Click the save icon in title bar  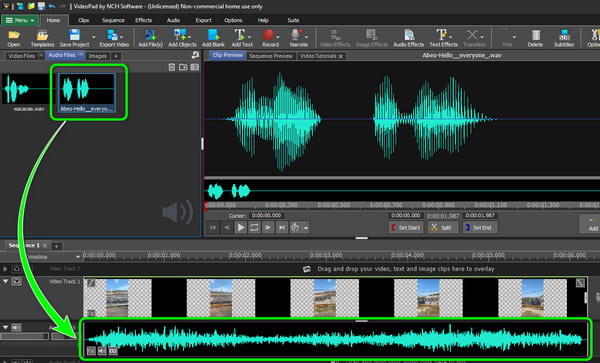[41, 6]
